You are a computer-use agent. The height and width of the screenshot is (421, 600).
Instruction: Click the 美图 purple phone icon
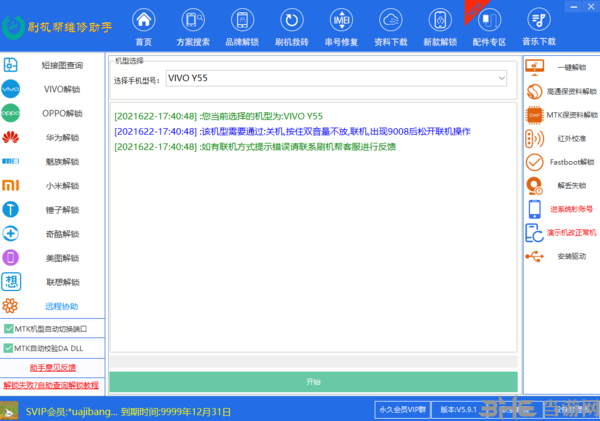(x=11, y=258)
